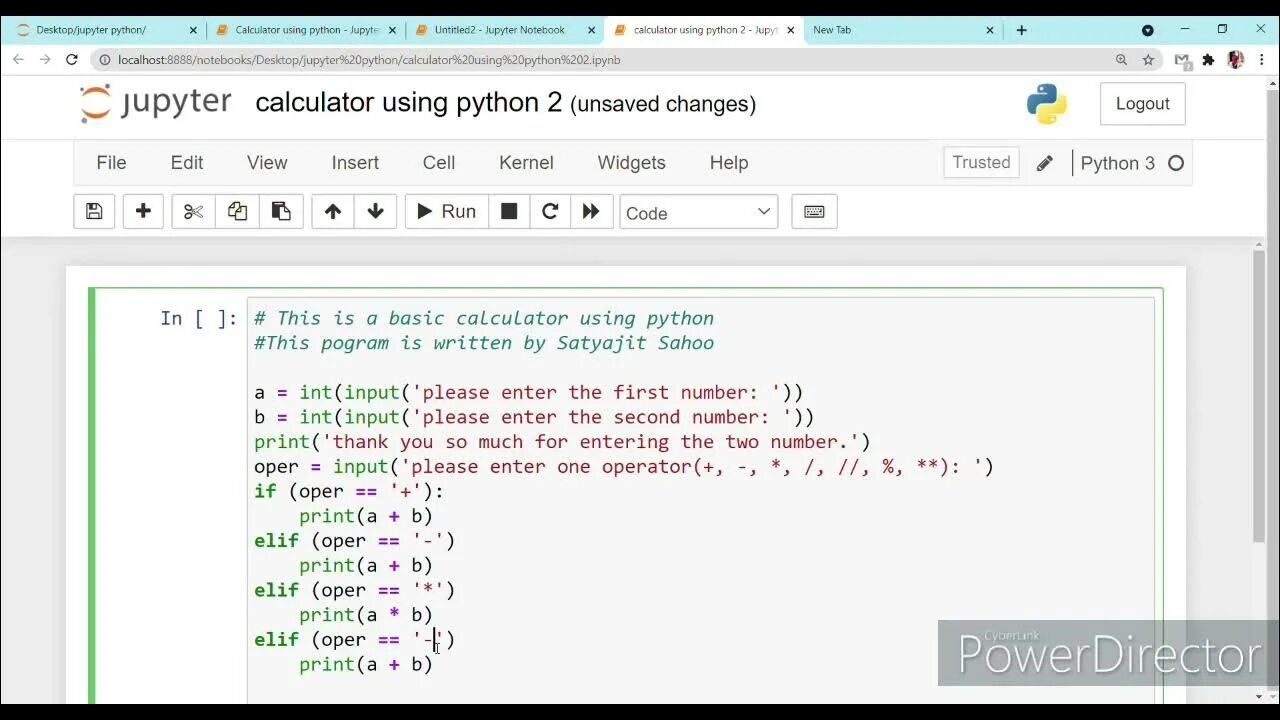
Task: Open the Help menu
Action: (729, 162)
